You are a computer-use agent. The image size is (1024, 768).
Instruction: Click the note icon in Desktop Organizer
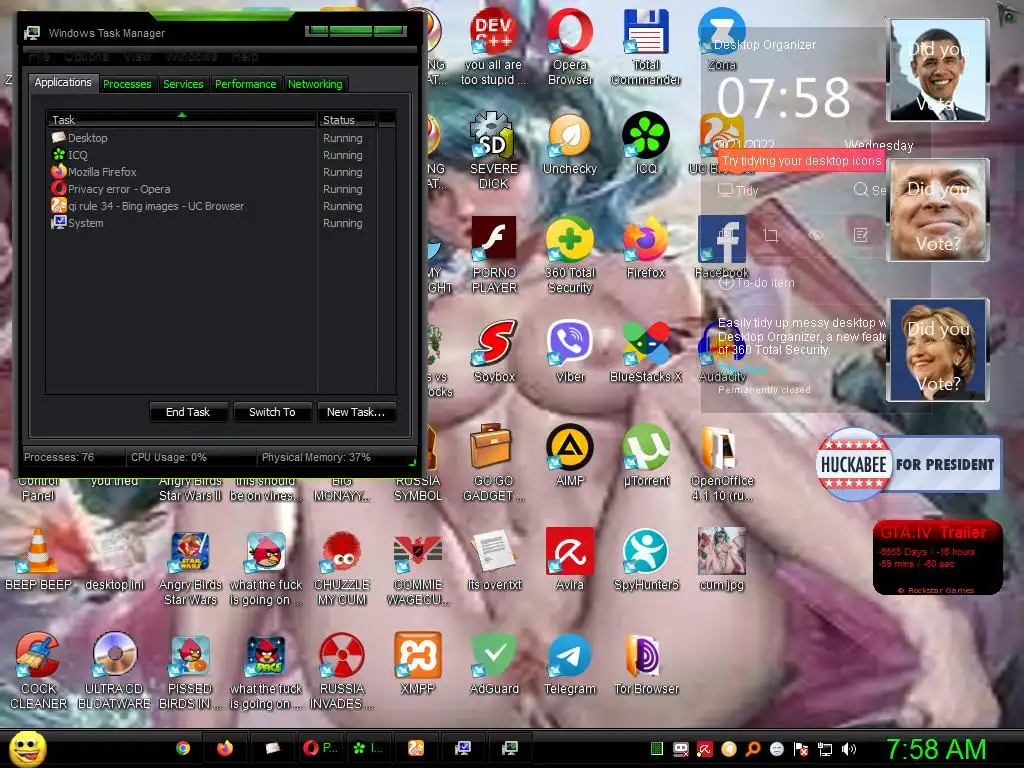(x=861, y=235)
